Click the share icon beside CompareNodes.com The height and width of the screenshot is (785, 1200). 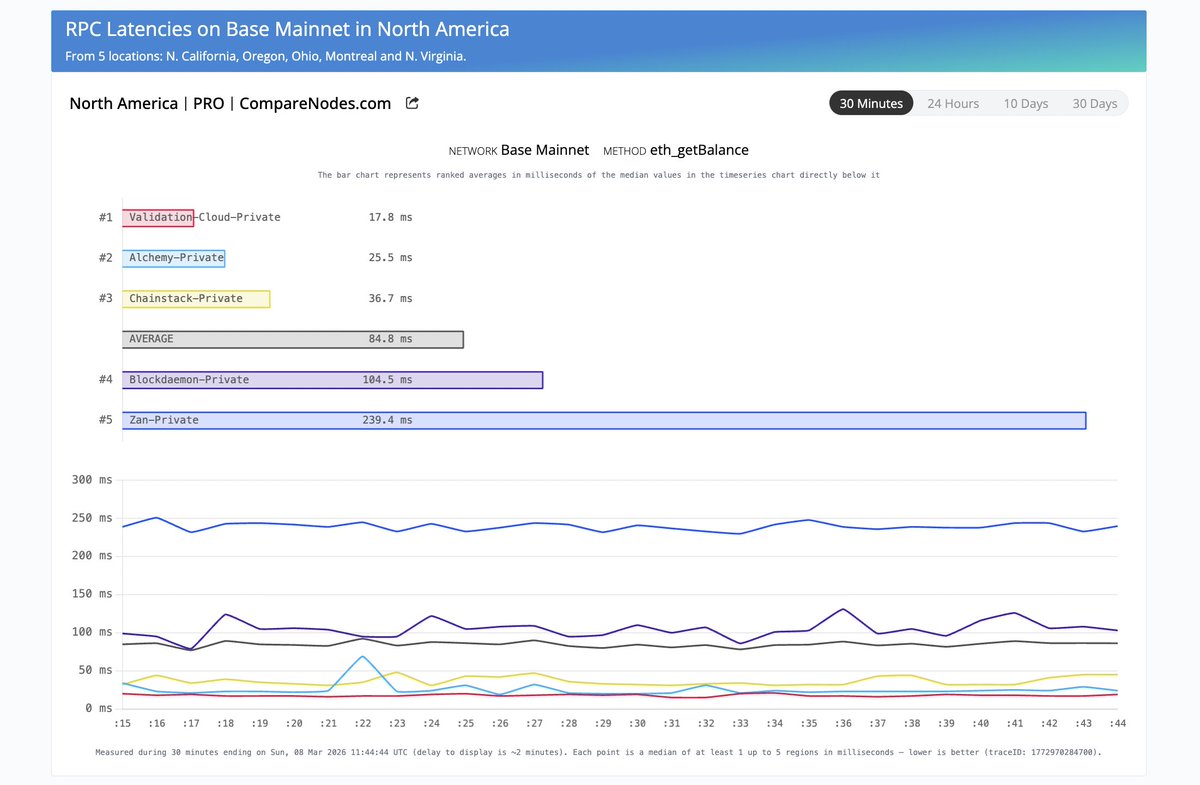[412, 103]
